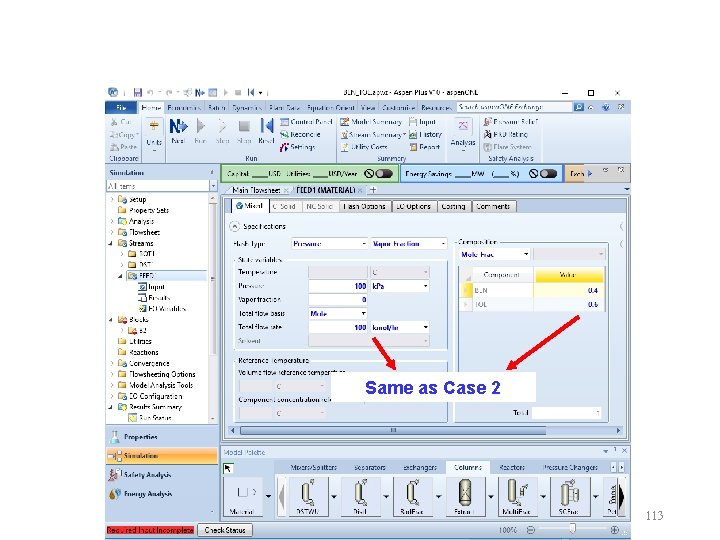The height and width of the screenshot is (540, 720).
Task: Open Utility Costs
Action: (364, 147)
